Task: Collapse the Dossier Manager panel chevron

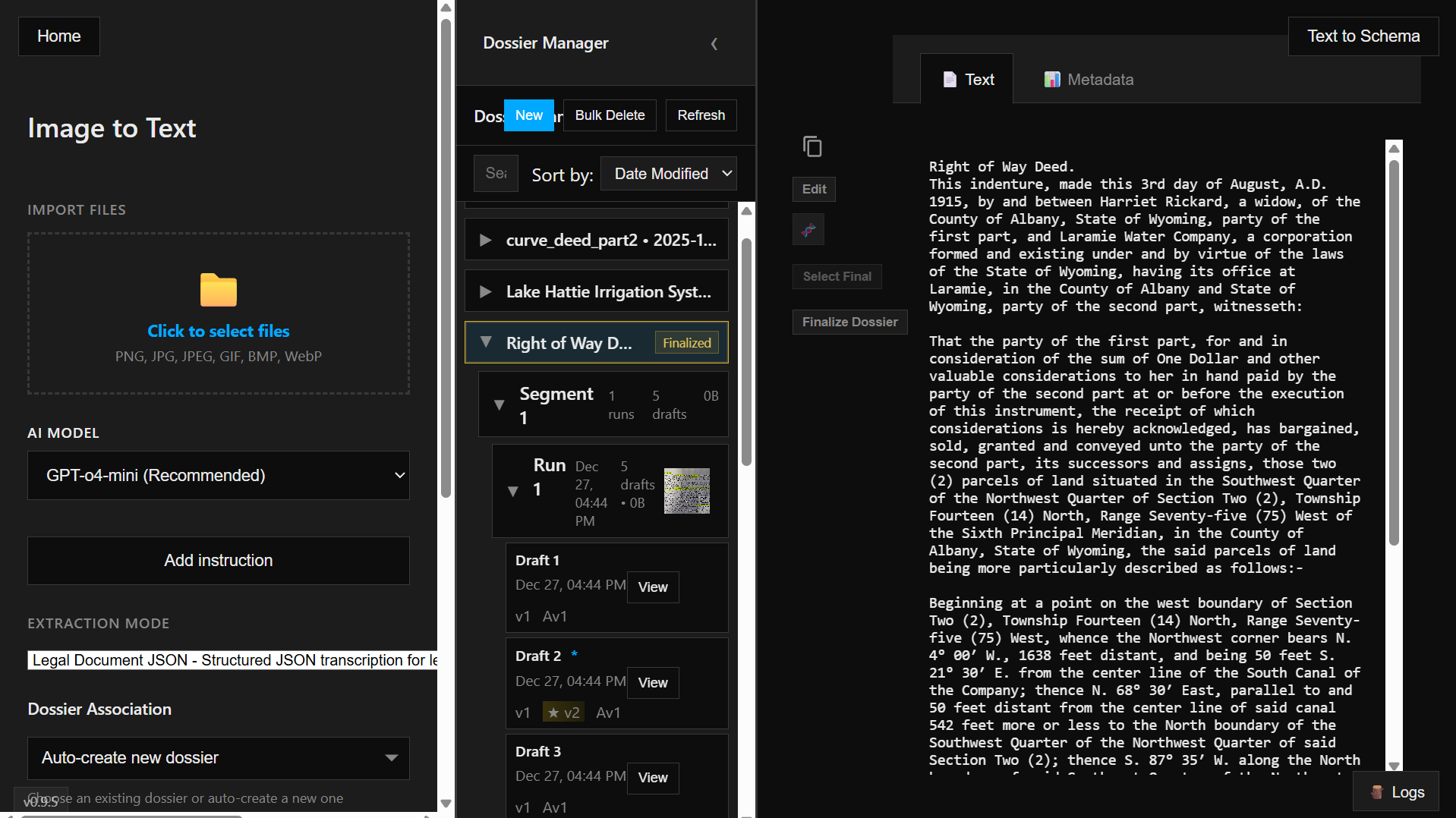Action: click(714, 44)
